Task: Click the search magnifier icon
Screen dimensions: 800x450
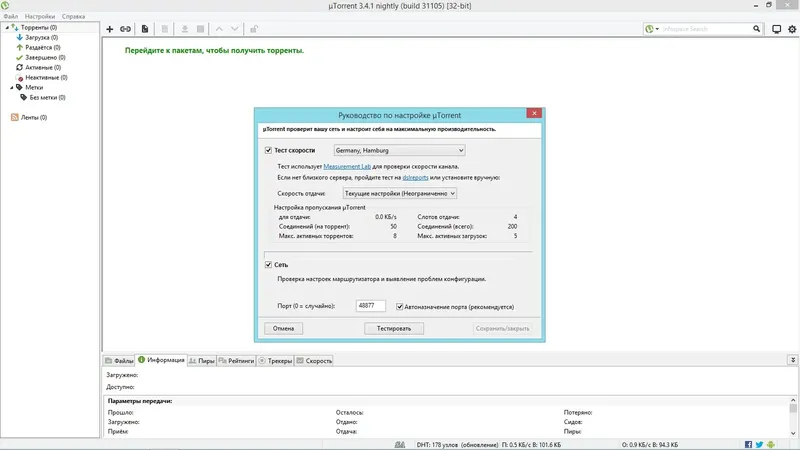Action: pos(757,29)
